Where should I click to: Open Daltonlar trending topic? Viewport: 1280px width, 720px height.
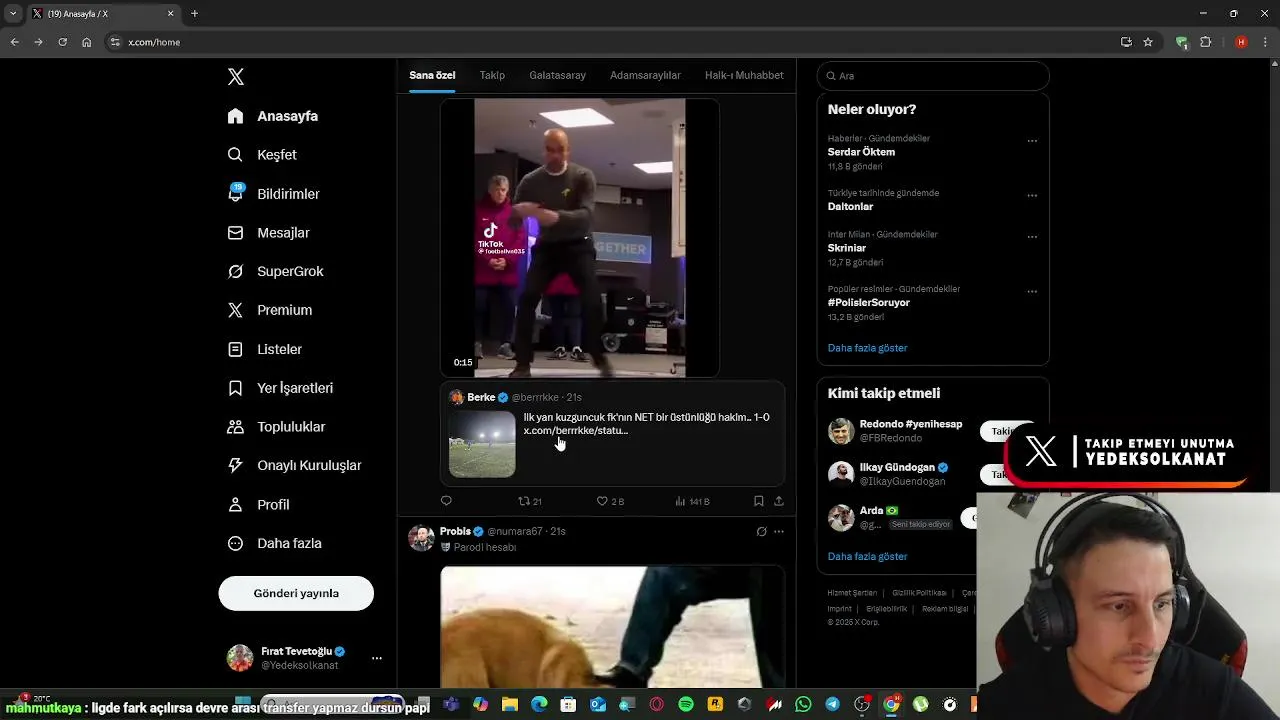(x=850, y=206)
